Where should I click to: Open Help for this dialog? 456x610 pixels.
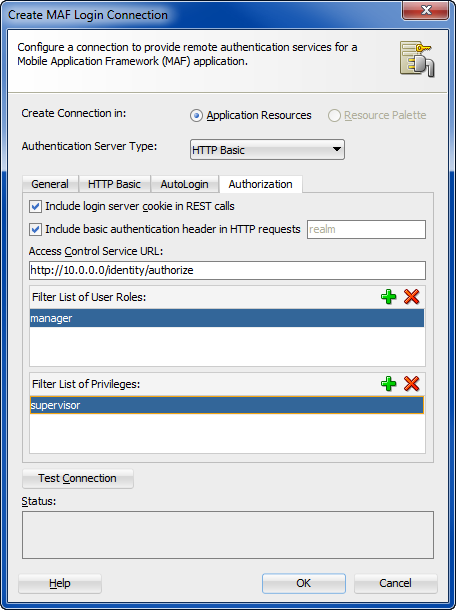pos(60,583)
